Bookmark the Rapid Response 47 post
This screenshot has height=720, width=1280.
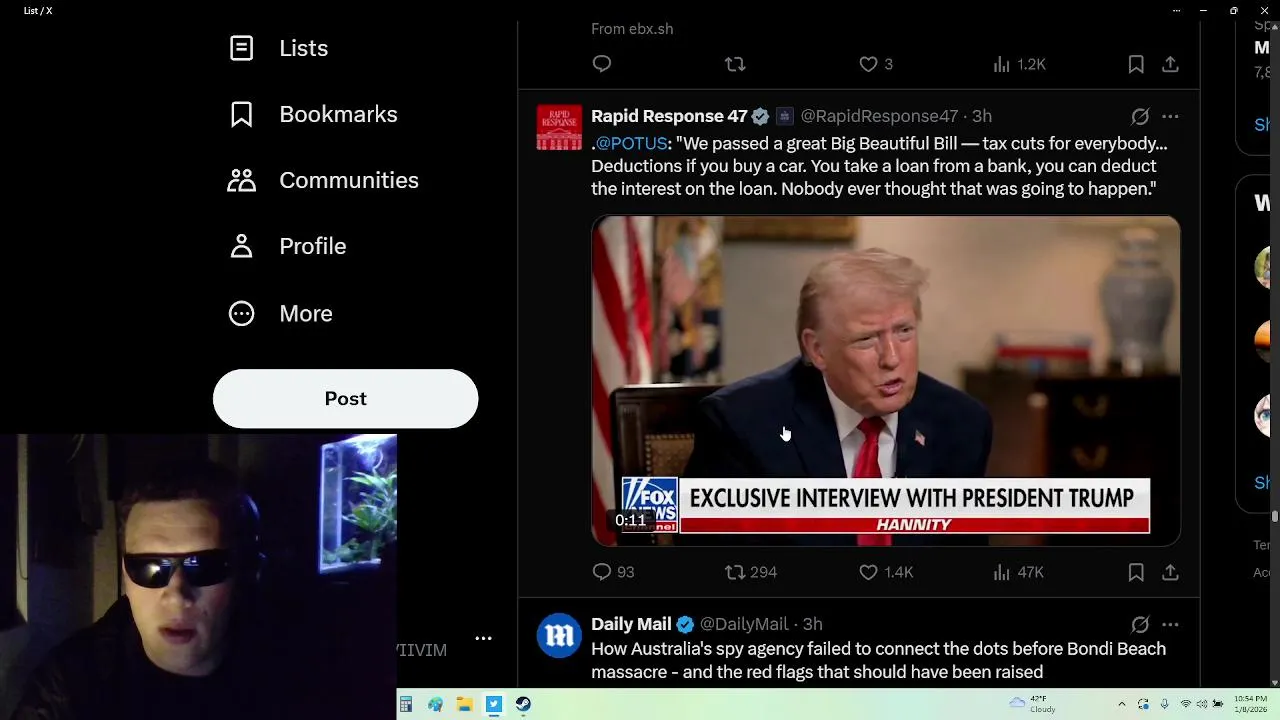(1136, 572)
